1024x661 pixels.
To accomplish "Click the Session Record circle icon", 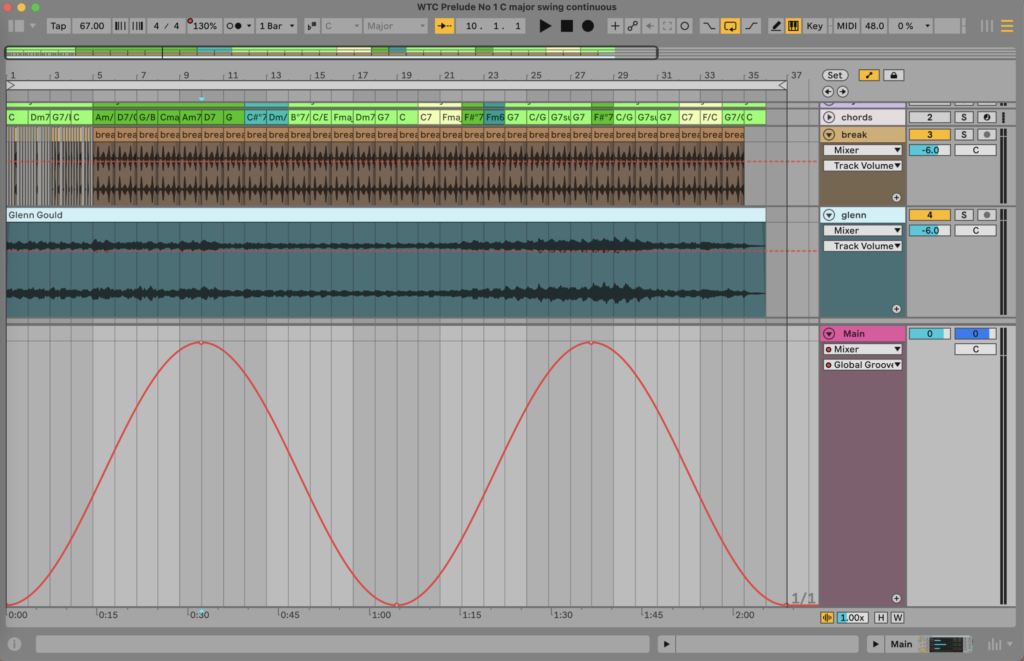I will (x=684, y=26).
